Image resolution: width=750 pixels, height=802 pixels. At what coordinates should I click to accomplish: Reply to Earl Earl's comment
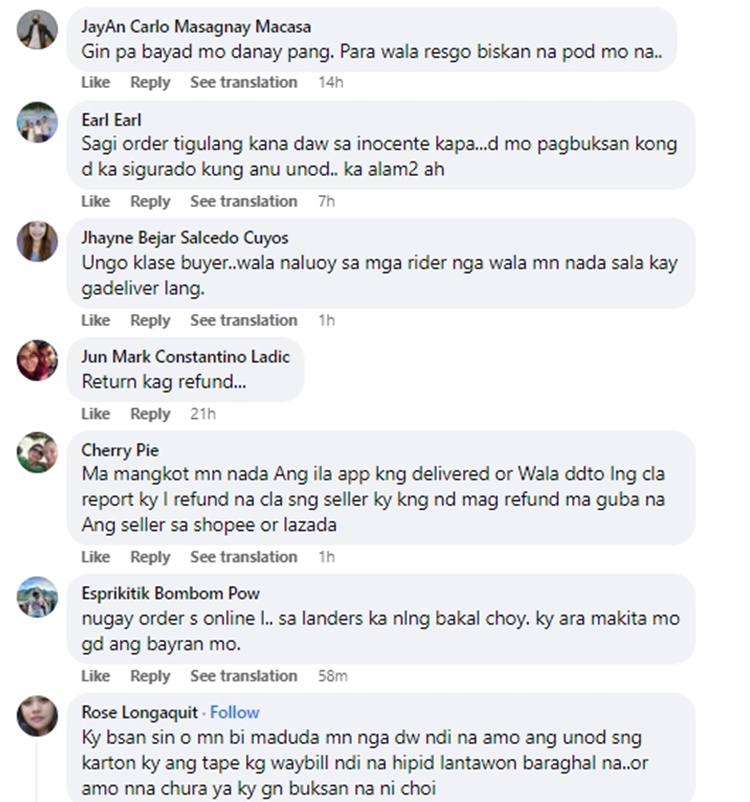click(150, 202)
